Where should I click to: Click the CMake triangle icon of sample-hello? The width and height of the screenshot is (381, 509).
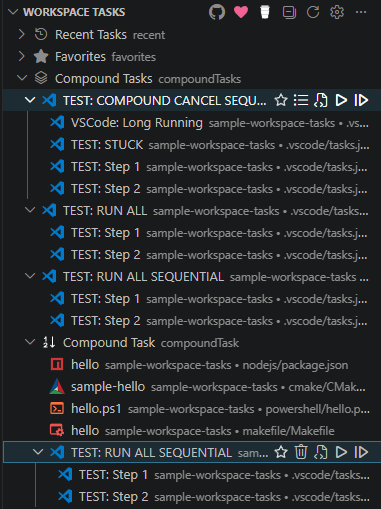pos(57,386)
